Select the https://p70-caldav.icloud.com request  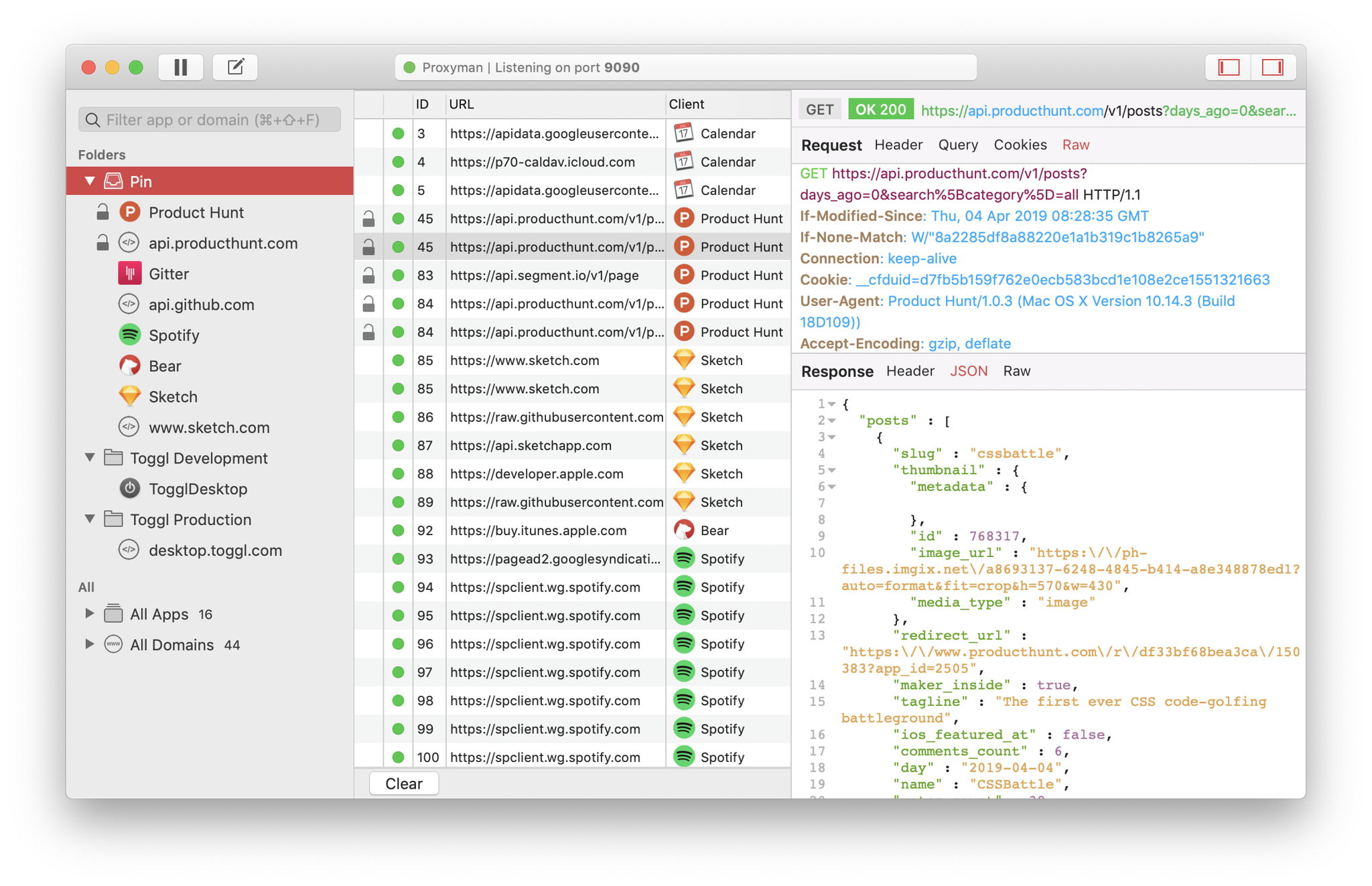(572, 161)
